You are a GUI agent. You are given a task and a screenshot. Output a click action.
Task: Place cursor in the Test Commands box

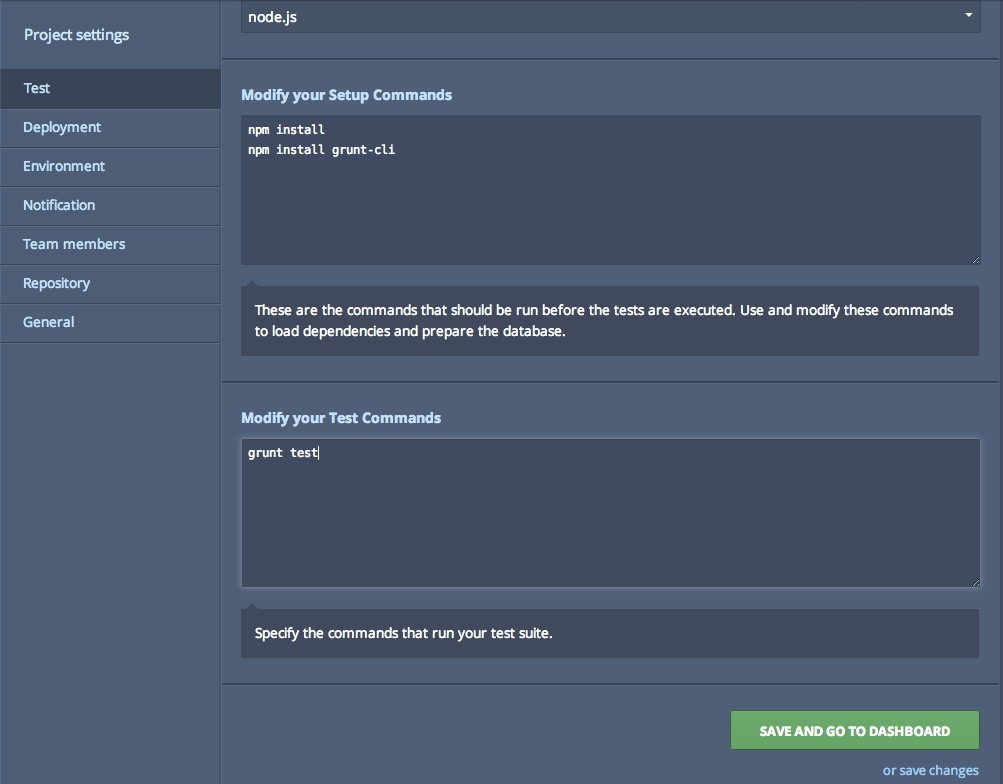[610, 512]
